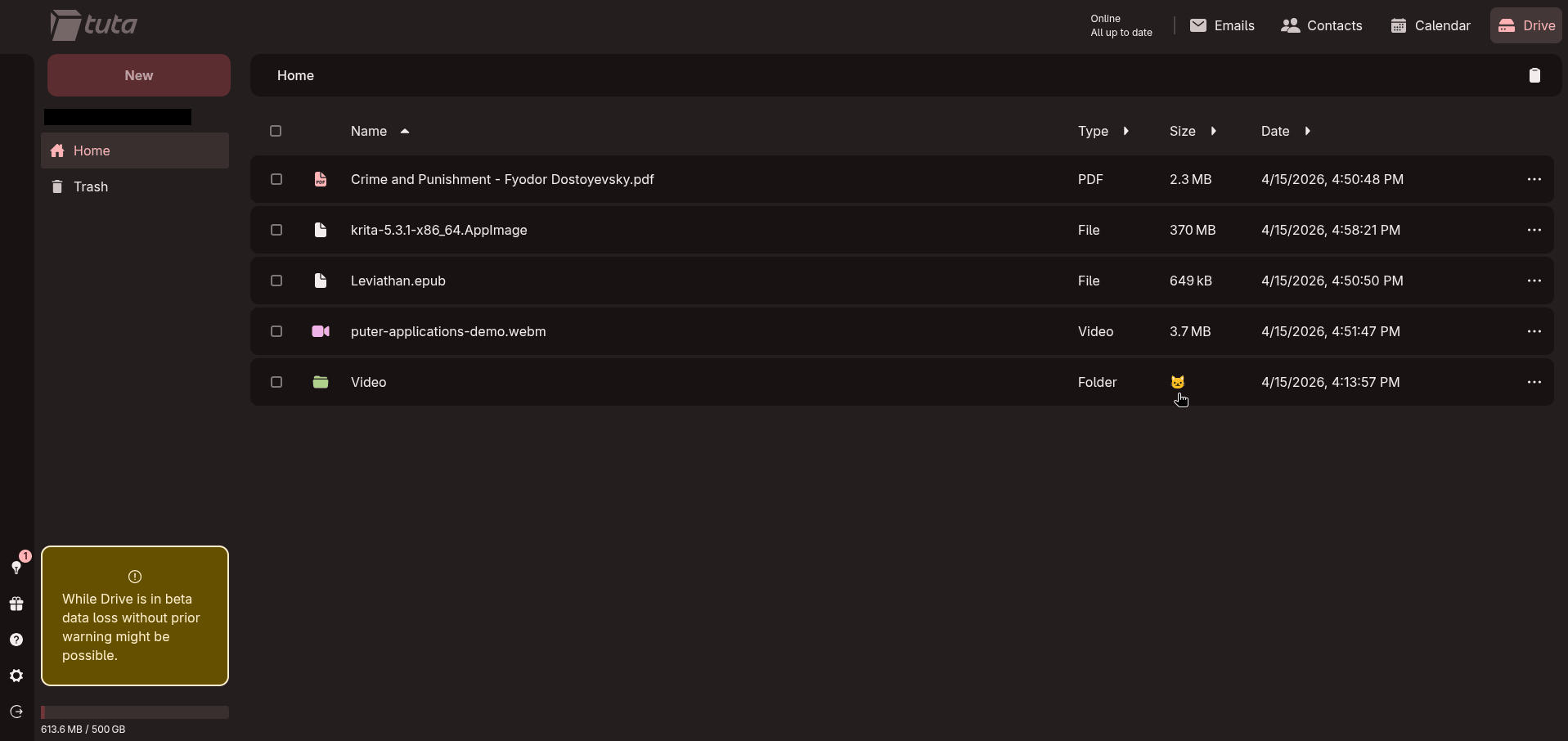The width and height of the screenshot is (1568, 741).
Task: Select the Crime and Punishment PDF checkbox
Action: tap(276, 179)
